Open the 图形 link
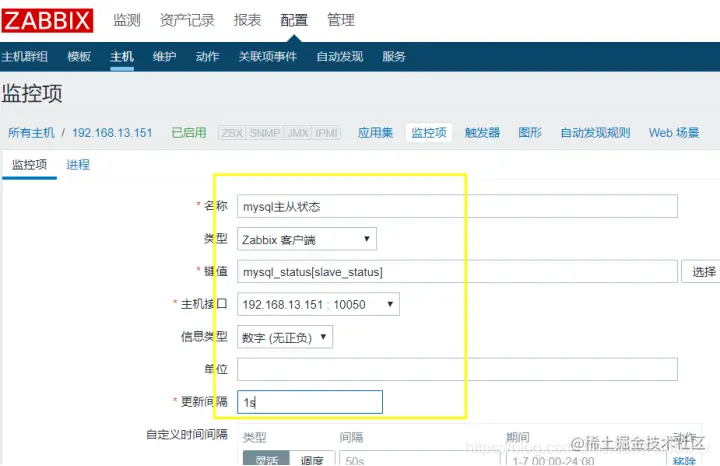Image resolution: width=720 pixels, height=466 pixels. pyautogui.click(x=530, y=133)
